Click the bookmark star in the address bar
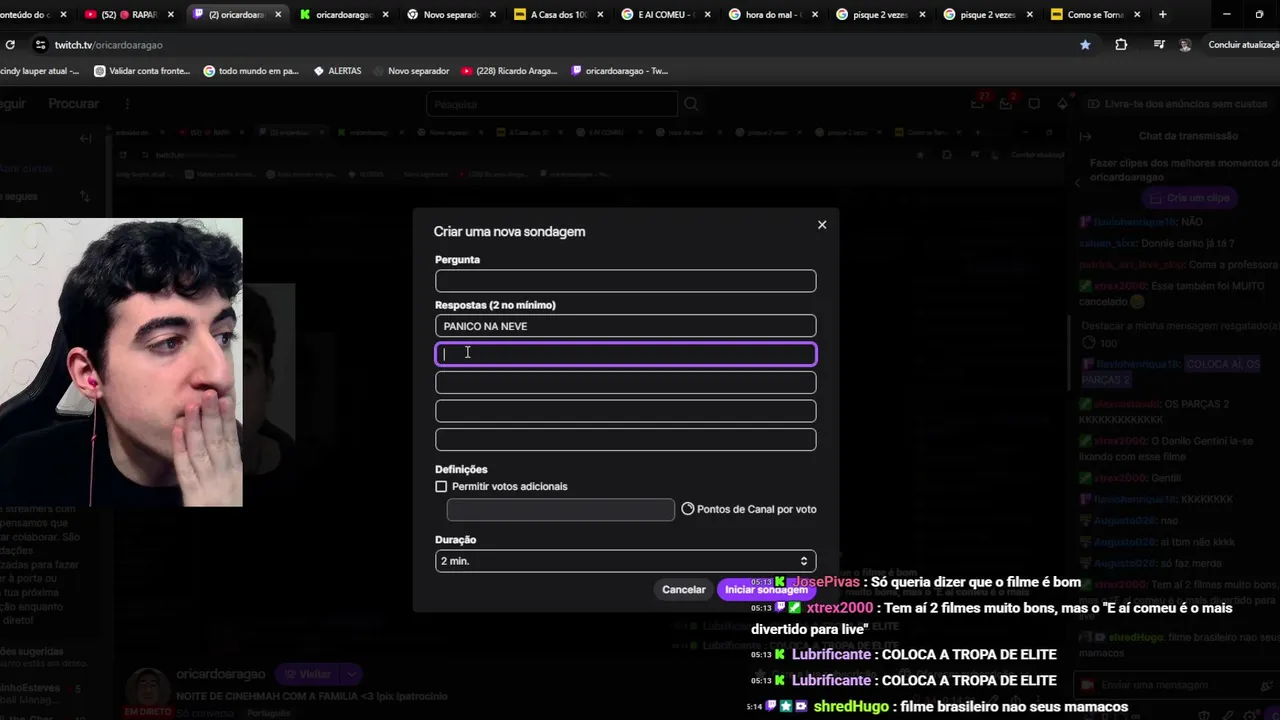The height and width of the screenshot is (720, 1280). (1085, 45)
